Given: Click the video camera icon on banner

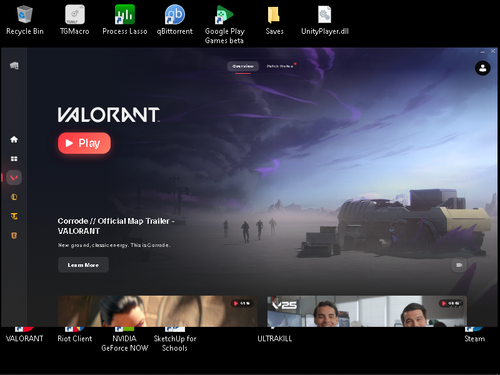Looking at the screenshot, I should 459,265.
